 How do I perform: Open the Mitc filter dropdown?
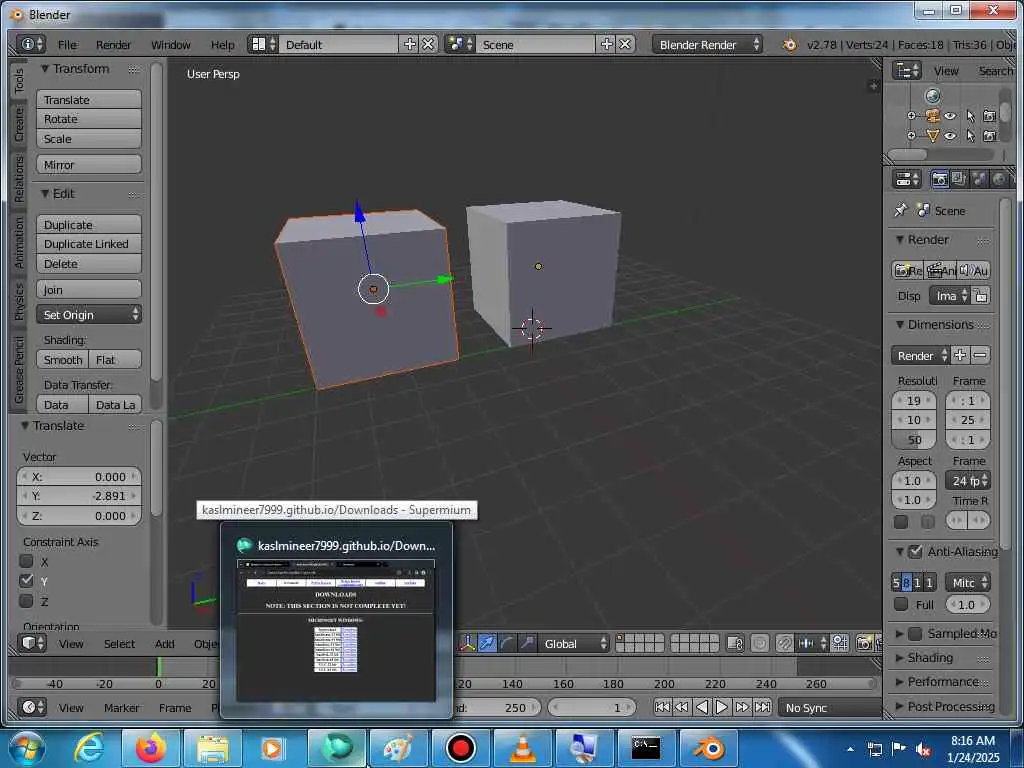coord(967,583)
